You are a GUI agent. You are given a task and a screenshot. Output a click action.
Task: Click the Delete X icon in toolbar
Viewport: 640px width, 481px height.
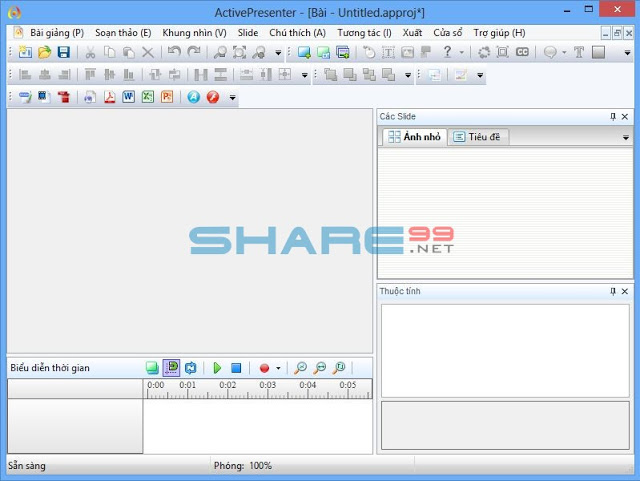click(x=148, y=52)
